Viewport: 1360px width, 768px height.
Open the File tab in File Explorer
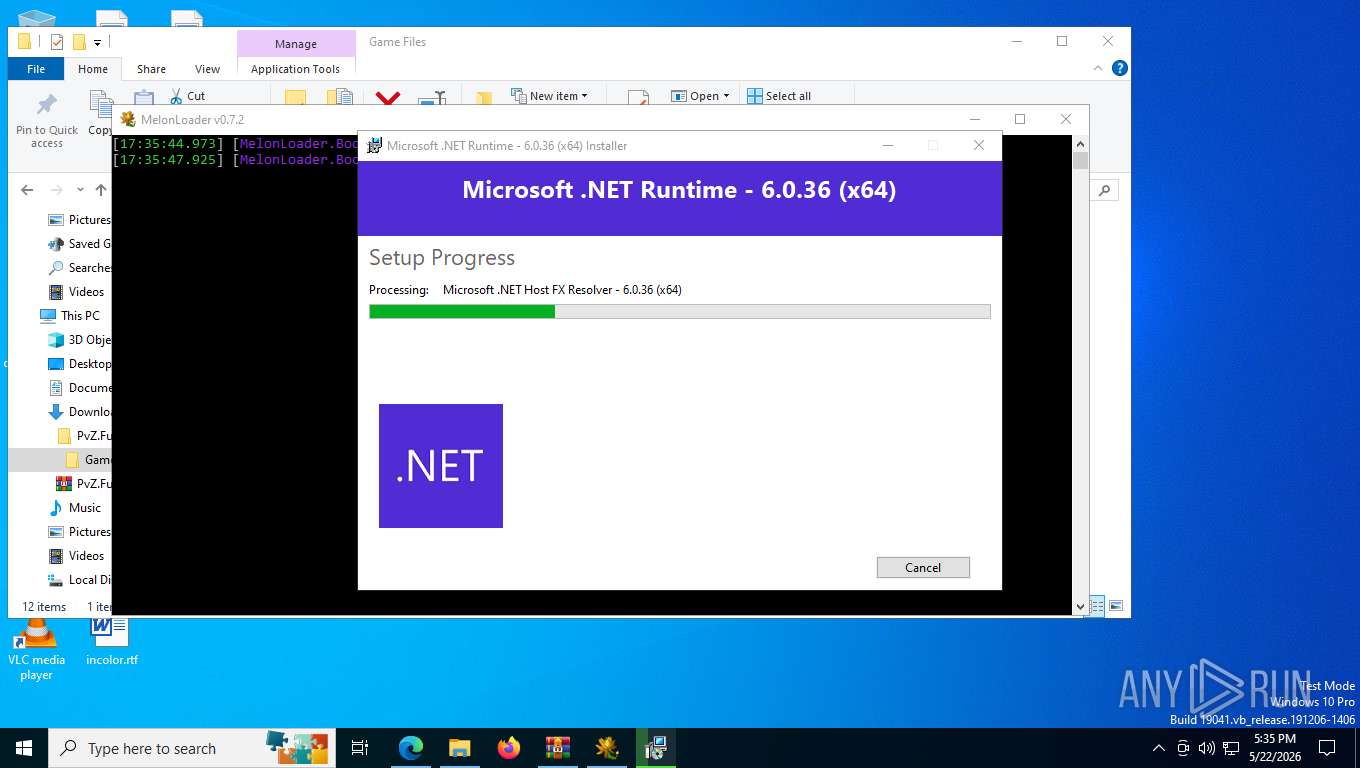point(36,69)
